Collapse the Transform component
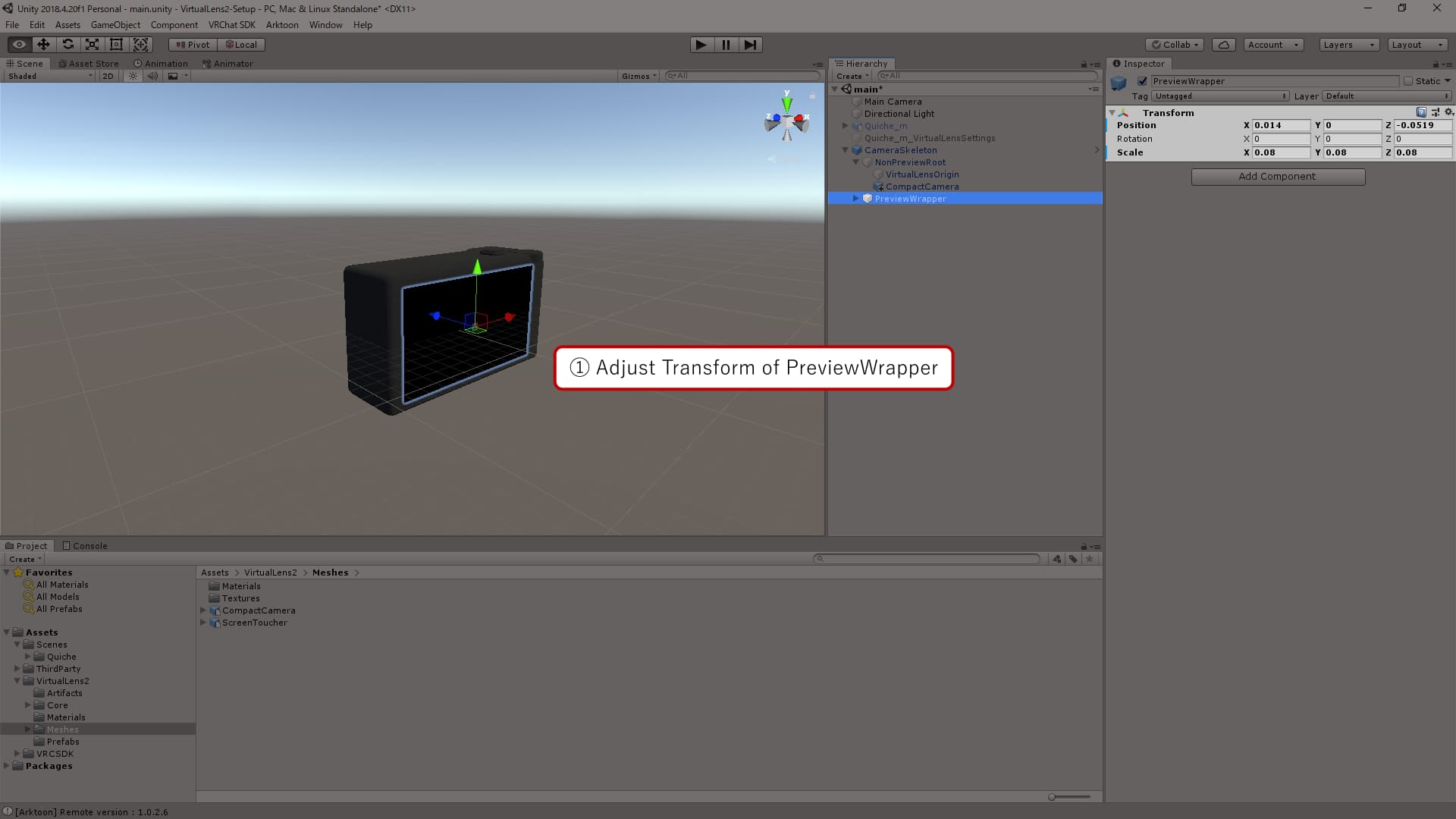The height and width of the screenshot is (819, 1456). 1112,113
